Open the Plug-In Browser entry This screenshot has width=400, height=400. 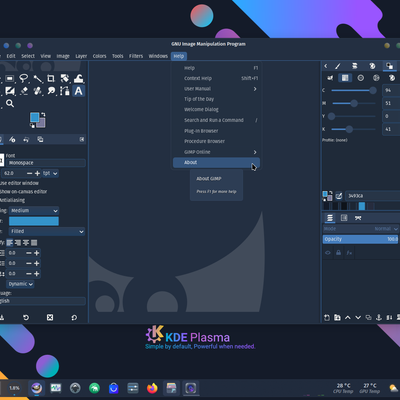(x=216, y=131)
